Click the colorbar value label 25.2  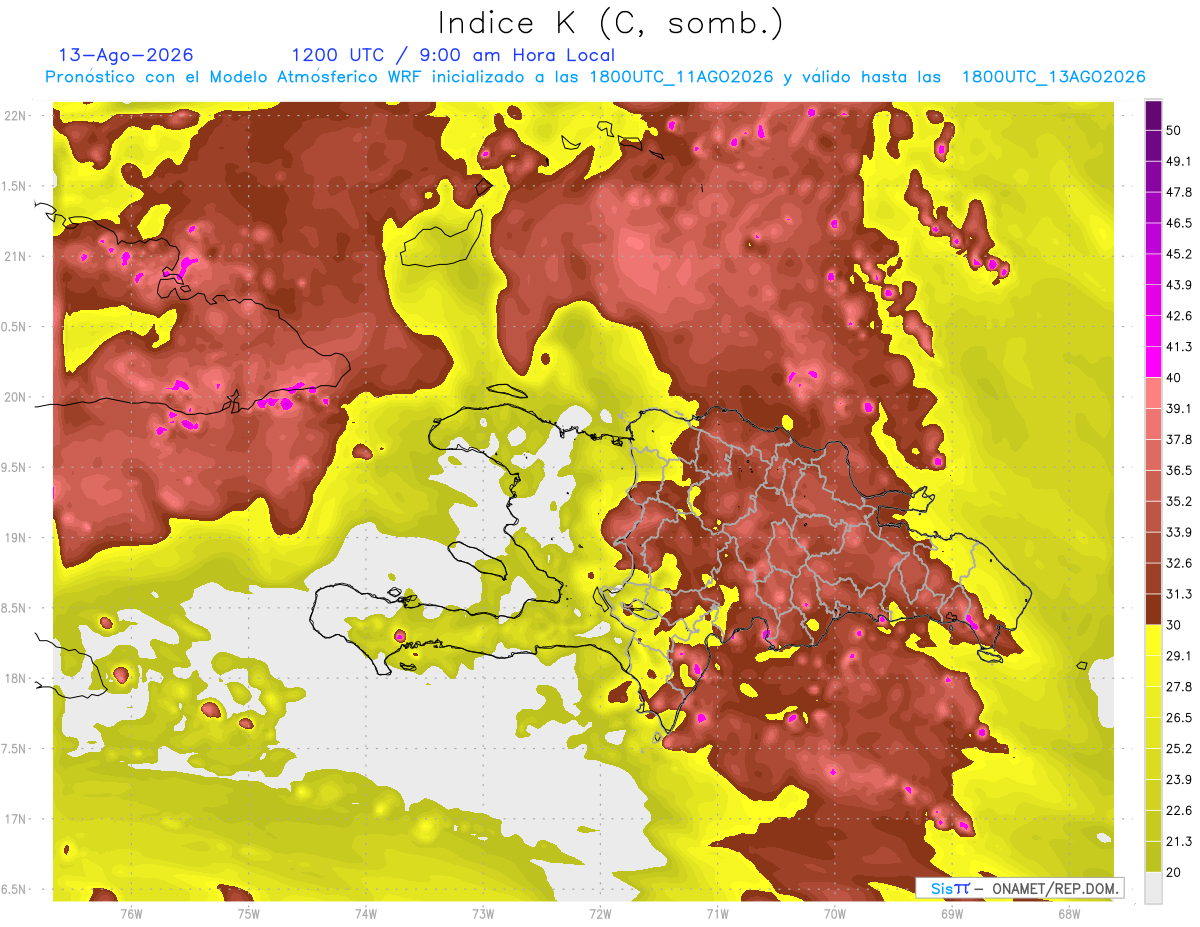pyautogui.click(x=1179, y=749)
